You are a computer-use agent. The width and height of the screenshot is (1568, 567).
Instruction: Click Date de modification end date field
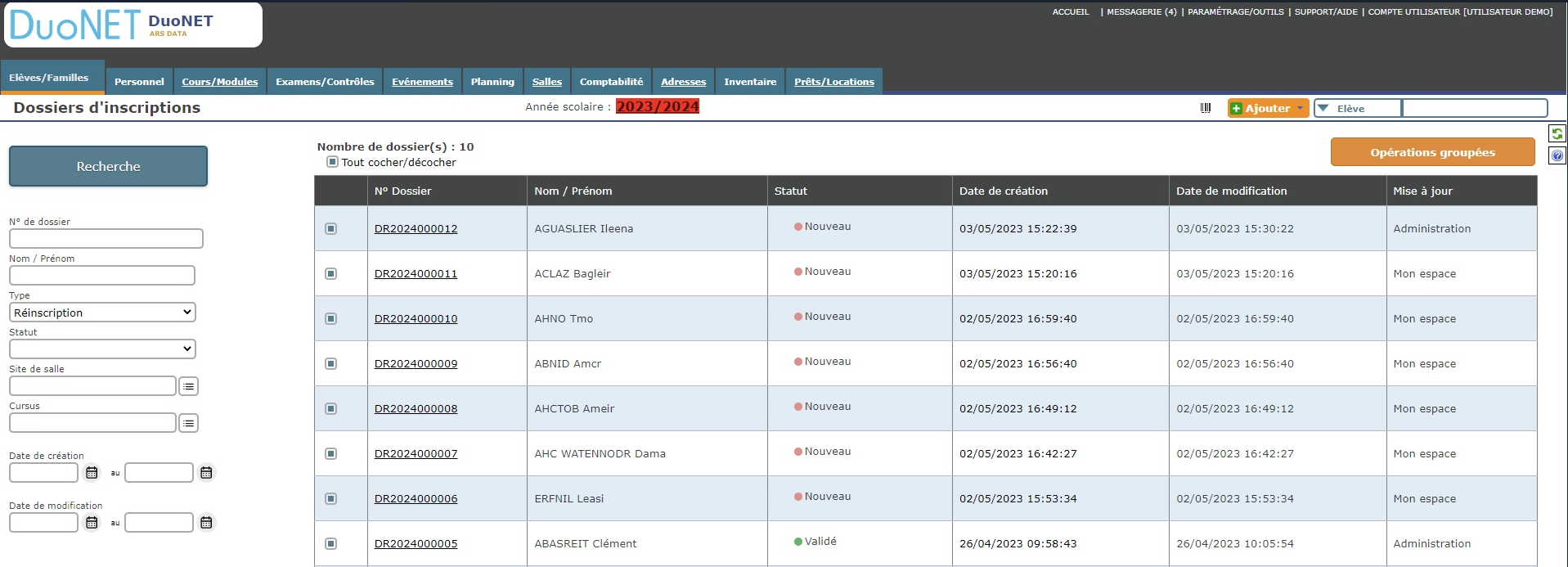[x=159, y=522]
